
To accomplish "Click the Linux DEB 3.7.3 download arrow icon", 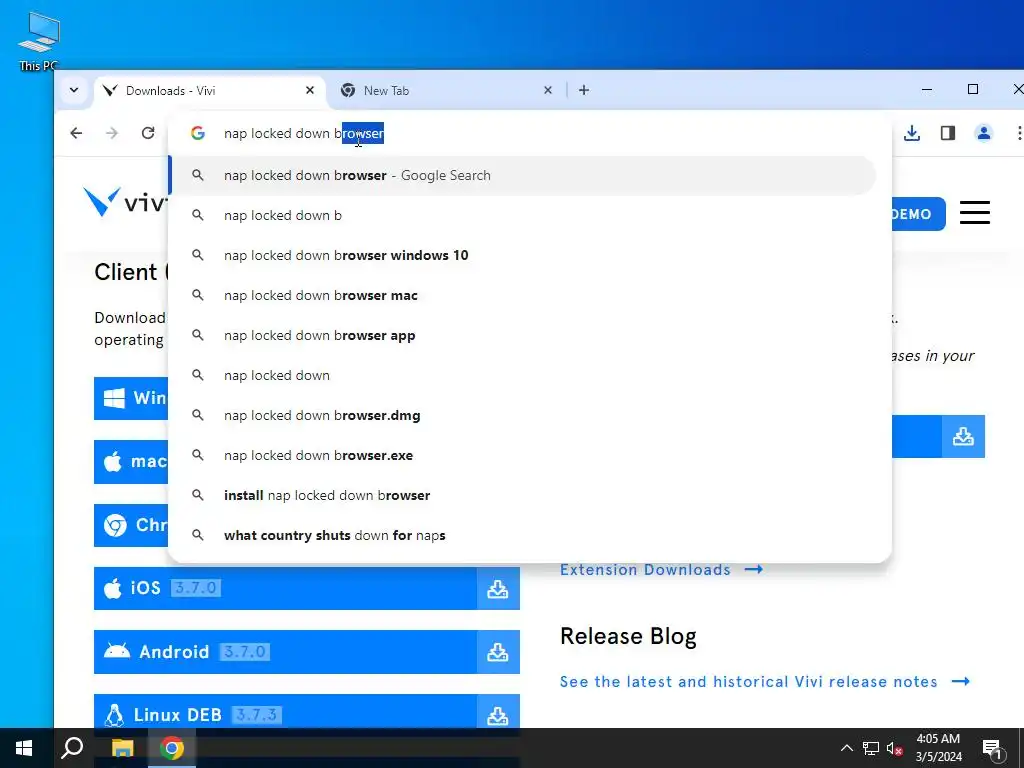I will (x=498, y=715).
